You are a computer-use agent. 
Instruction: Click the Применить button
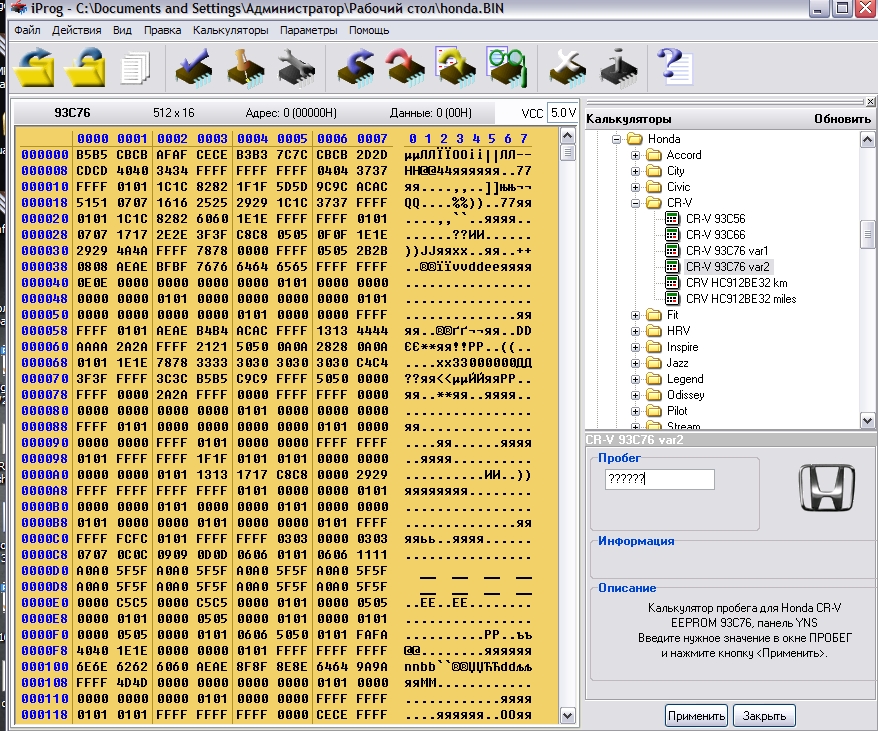coord(697,716)
